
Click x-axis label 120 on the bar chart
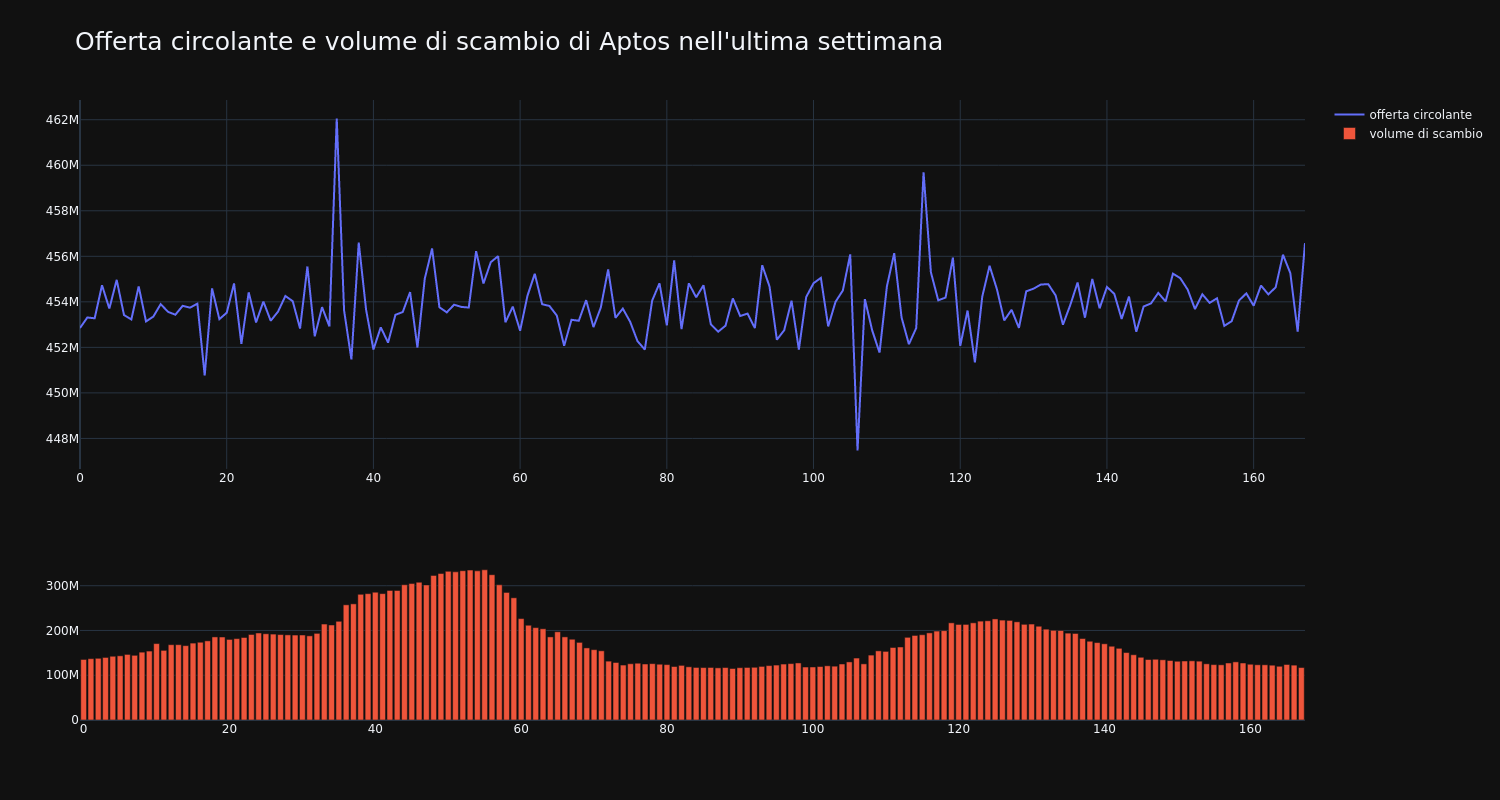pos(959,729)
